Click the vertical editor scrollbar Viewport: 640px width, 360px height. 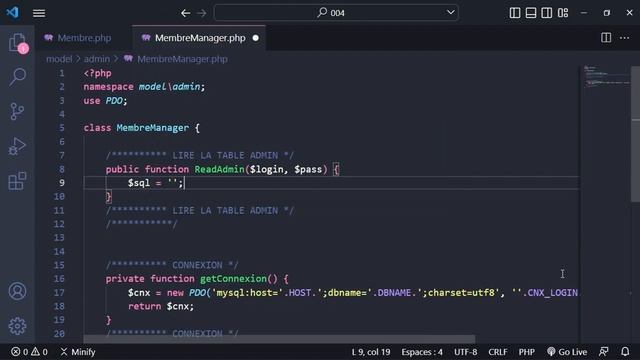coord(635,134)
